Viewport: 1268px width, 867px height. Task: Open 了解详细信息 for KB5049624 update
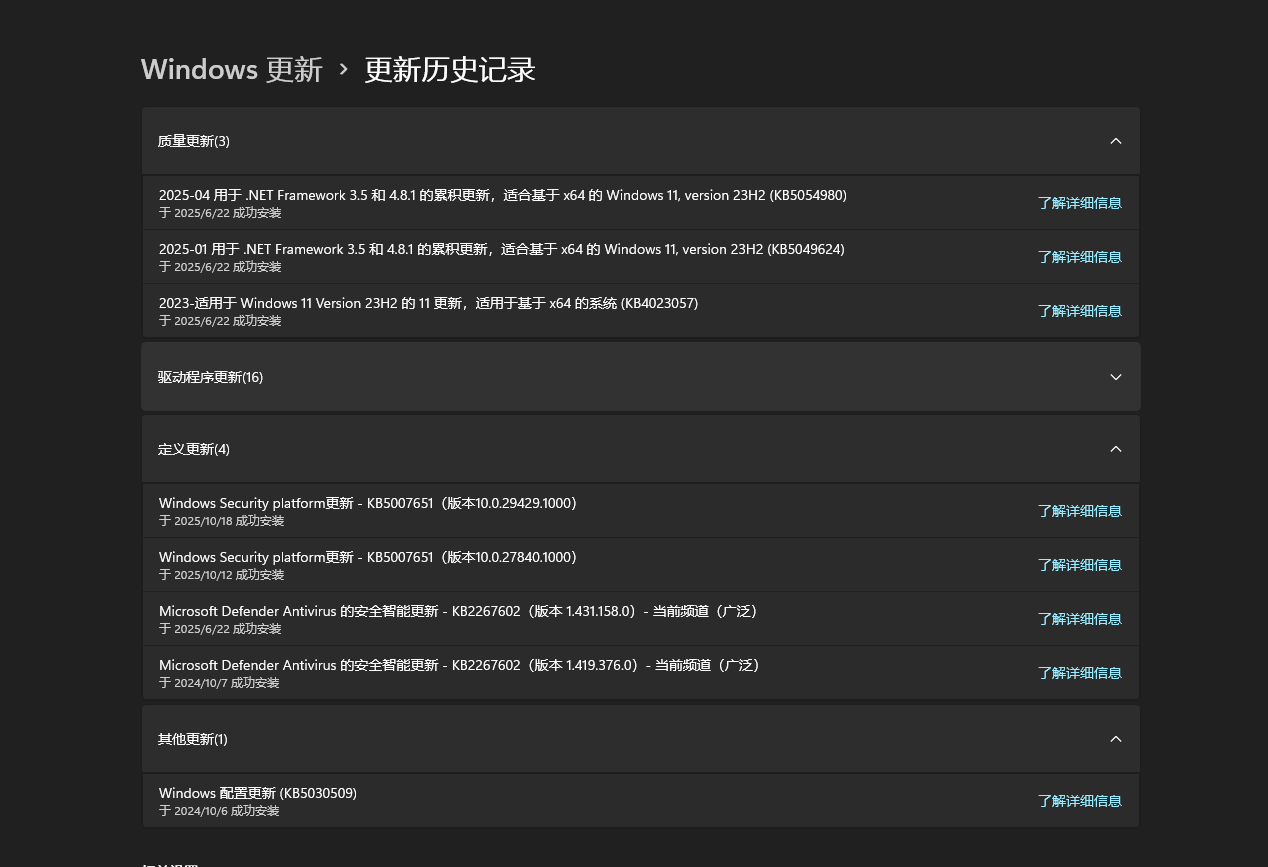[1079, 257]
